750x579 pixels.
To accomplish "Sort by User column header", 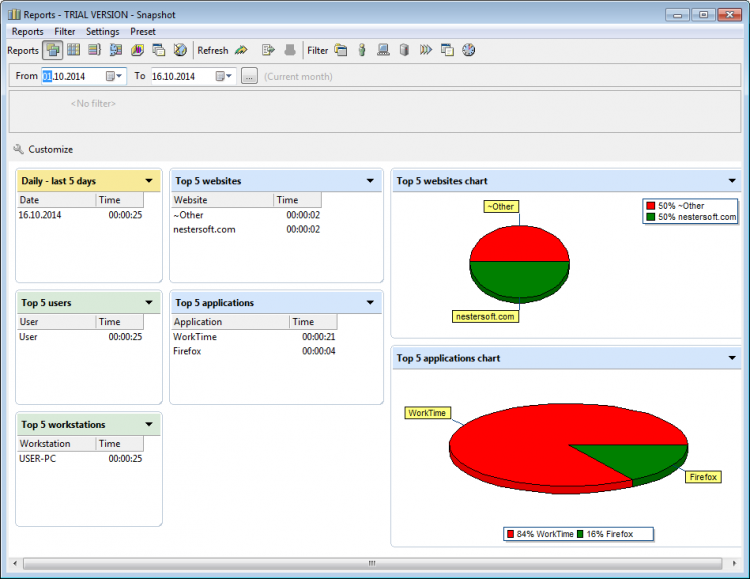I will pos(56,322).
